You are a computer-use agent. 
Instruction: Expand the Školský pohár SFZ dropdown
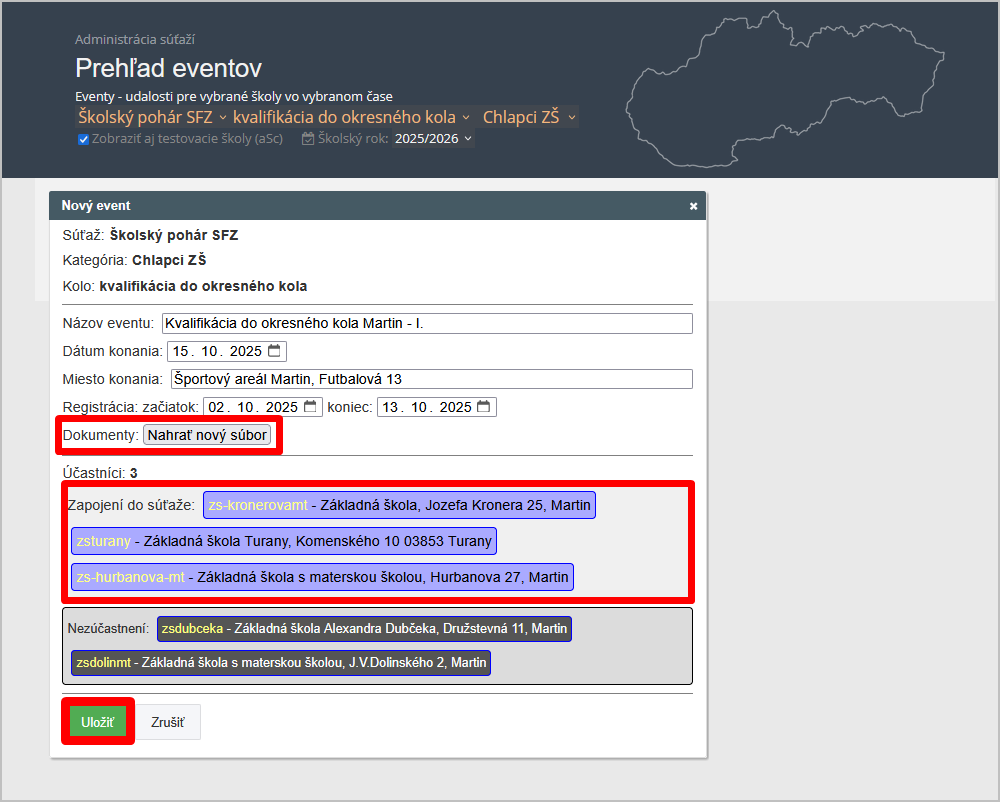click(x=152, y=117)
